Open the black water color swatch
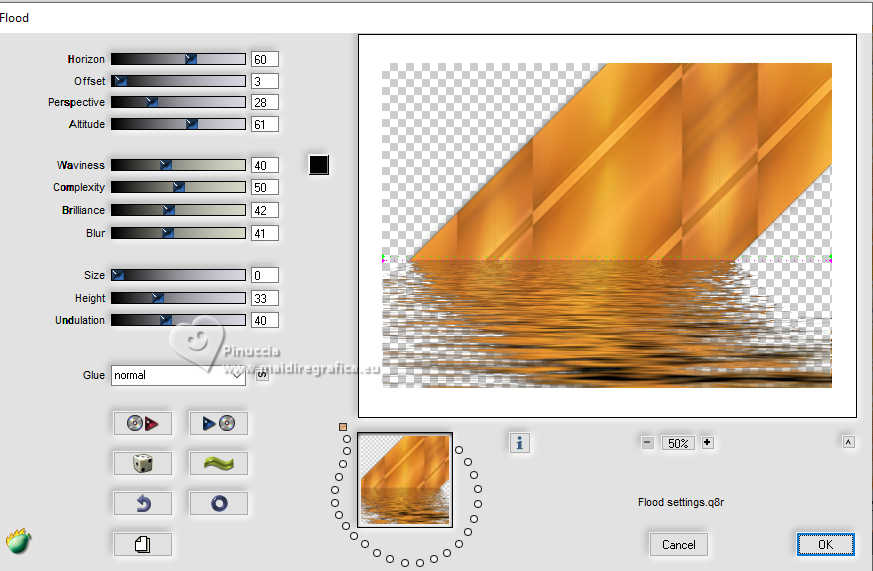The image size is (873, 571). (319, 165)
